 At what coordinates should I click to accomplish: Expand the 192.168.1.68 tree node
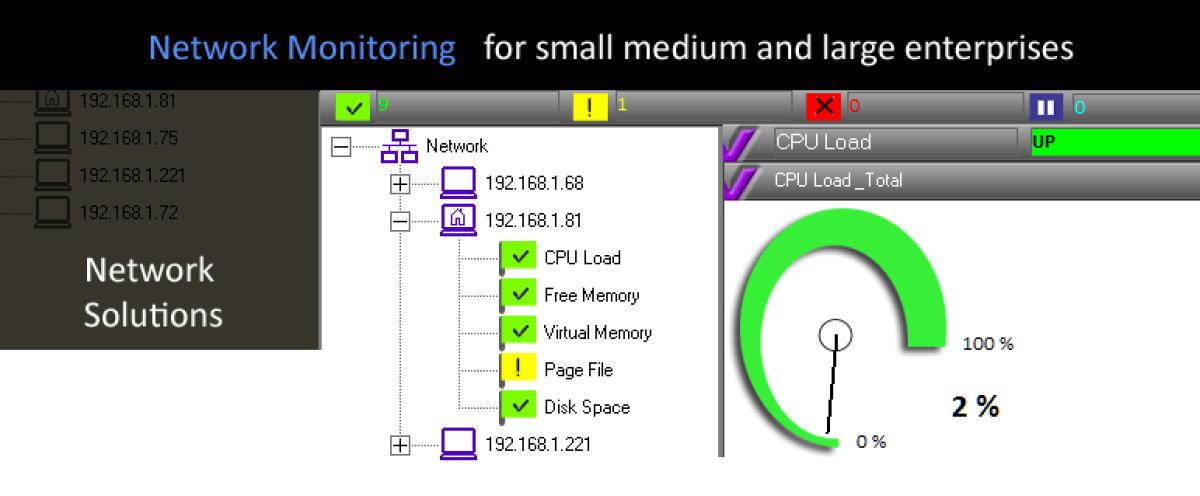400,184
